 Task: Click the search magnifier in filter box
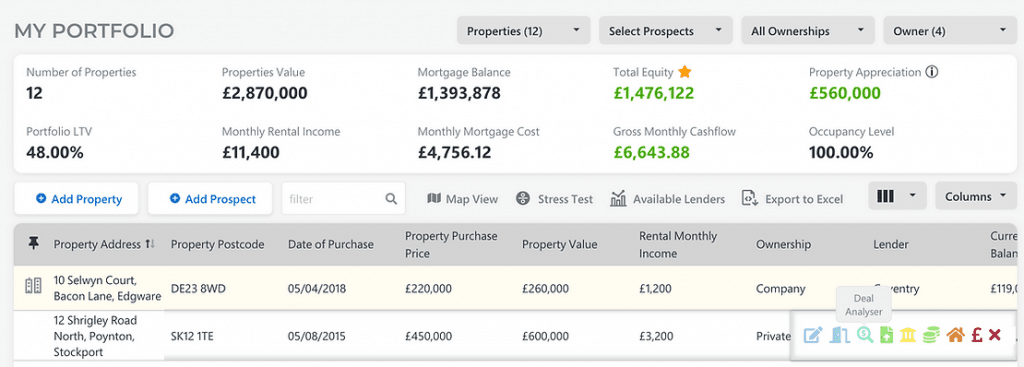391,199
